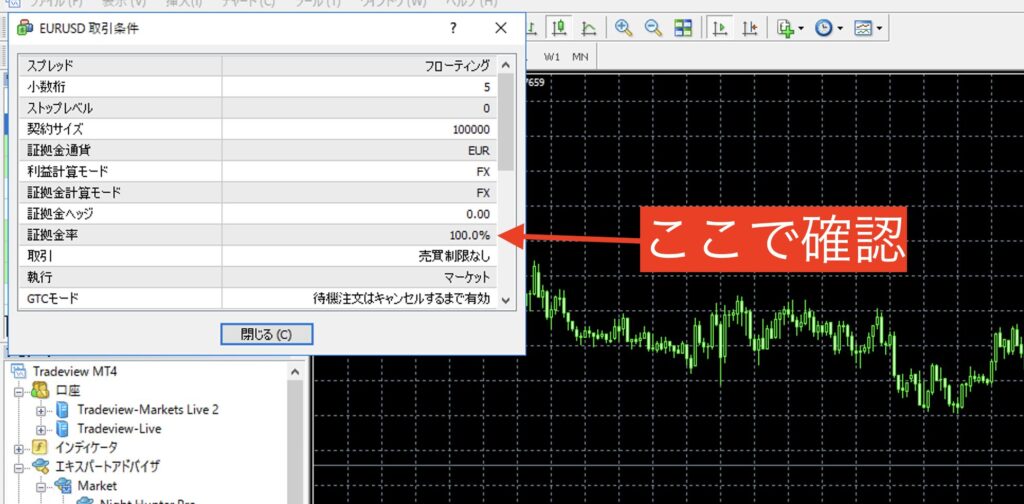Viewport: 1024px width, 504px height.
Task: Expand the Tradeview-Markets Live 2 account
Action: tap(41, 410)
